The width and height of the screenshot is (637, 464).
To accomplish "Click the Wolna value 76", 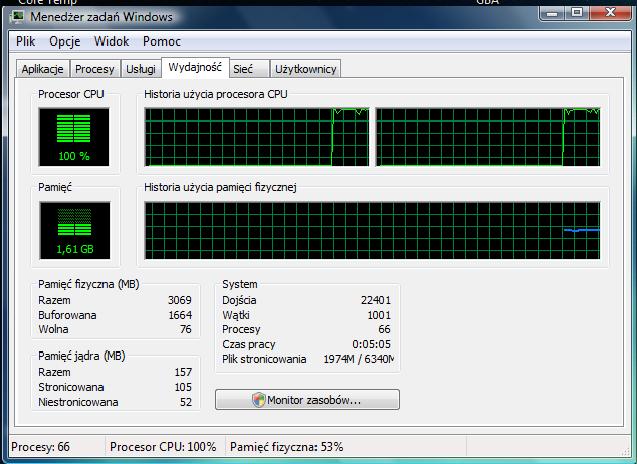I will point(185,329).
